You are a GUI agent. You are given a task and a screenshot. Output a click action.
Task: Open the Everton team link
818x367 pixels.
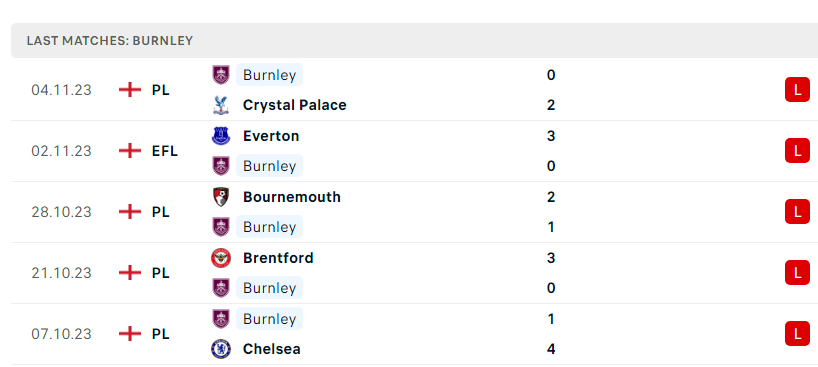click(271, 136)
